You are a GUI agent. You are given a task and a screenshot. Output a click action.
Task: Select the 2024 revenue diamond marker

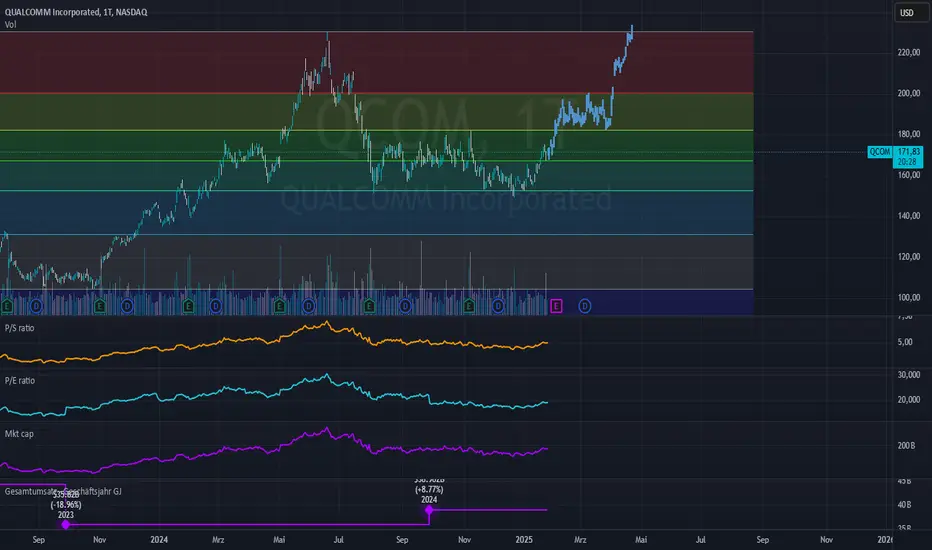pyautogui.click(x=429, y=510)
